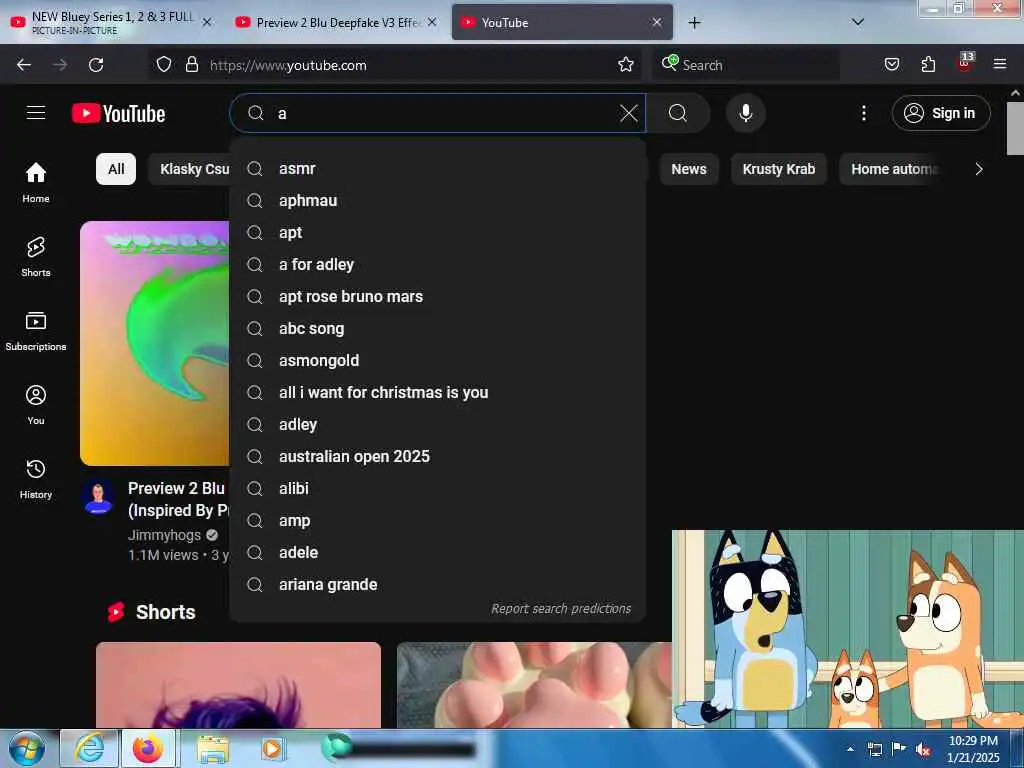Choose the 'asmr' search suggestion
Viewport: 1024px width, 768px height.
[x=438, y=168]
